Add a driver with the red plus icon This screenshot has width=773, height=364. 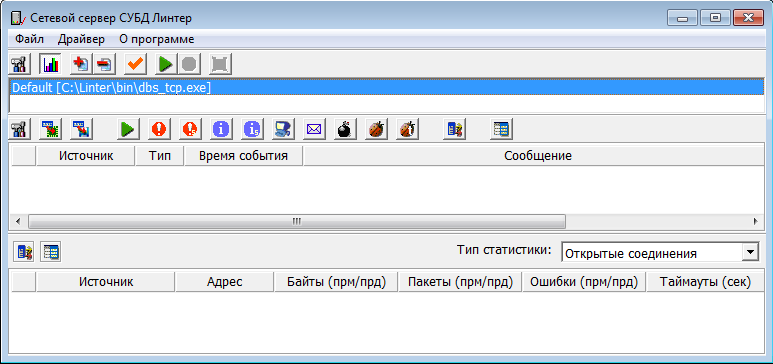[x=81, y=64]
